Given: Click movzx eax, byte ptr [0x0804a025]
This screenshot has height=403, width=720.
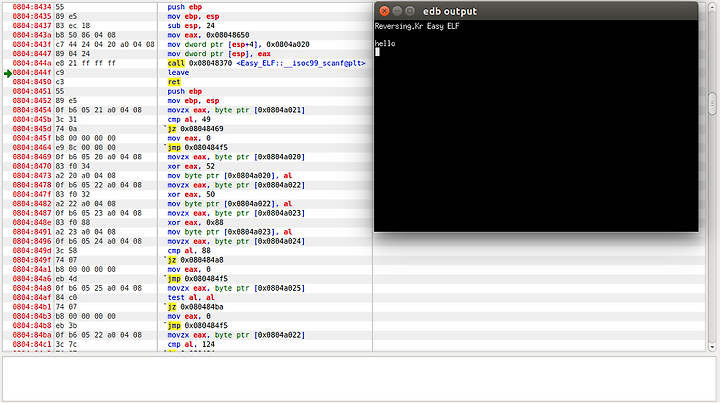Looking at the screenshot, I should point(236,288).
